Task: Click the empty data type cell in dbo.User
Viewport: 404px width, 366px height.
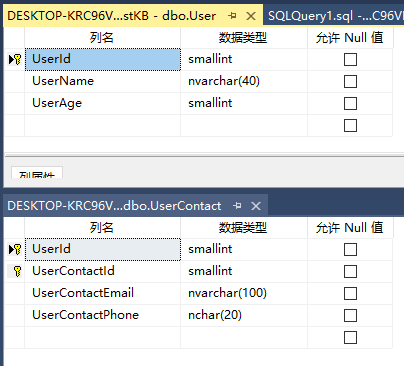Action: (244, 125)
